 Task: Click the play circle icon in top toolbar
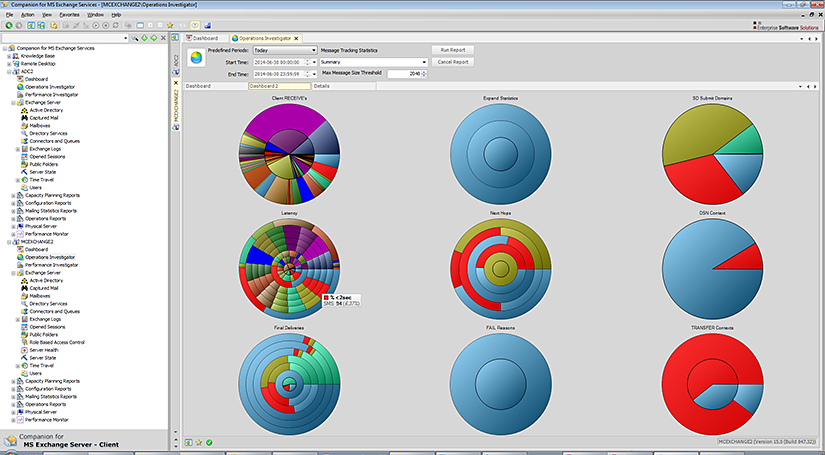click(96, 25)
